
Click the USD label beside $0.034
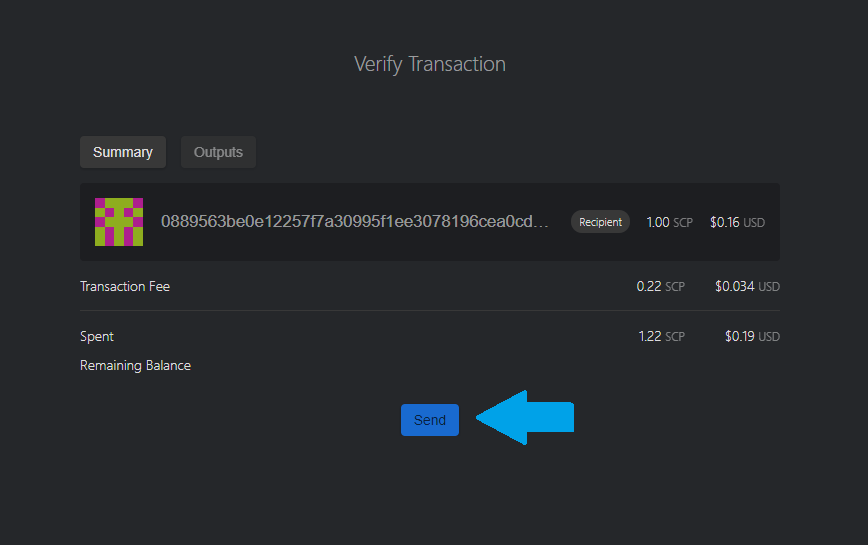tap(769, 287)
